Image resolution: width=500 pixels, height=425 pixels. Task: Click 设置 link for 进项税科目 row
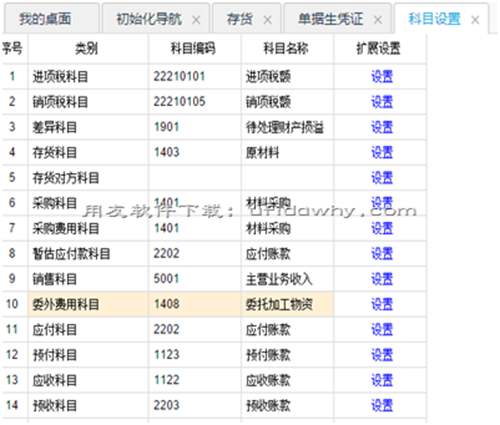coord(382,77)
